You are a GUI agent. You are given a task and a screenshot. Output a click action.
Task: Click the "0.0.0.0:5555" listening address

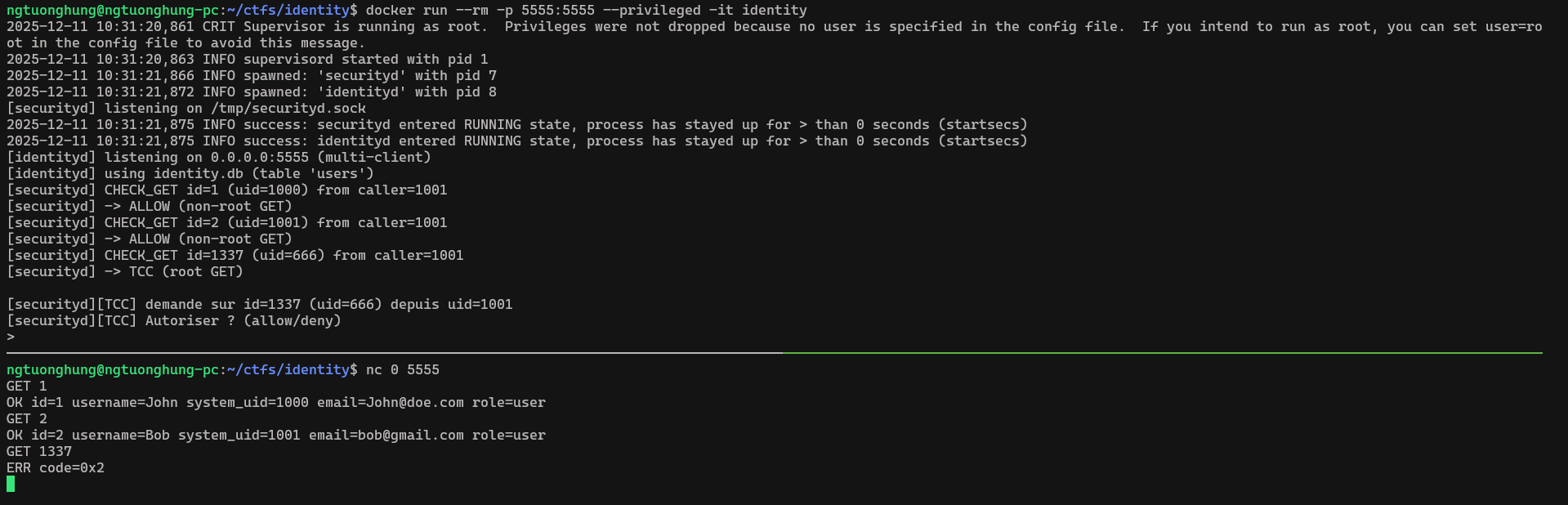[259, 157]
